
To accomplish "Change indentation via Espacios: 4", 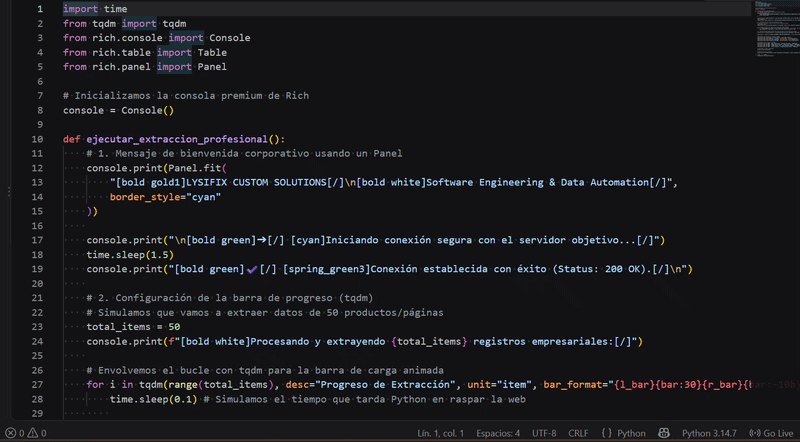I will (x=498, y=433).
